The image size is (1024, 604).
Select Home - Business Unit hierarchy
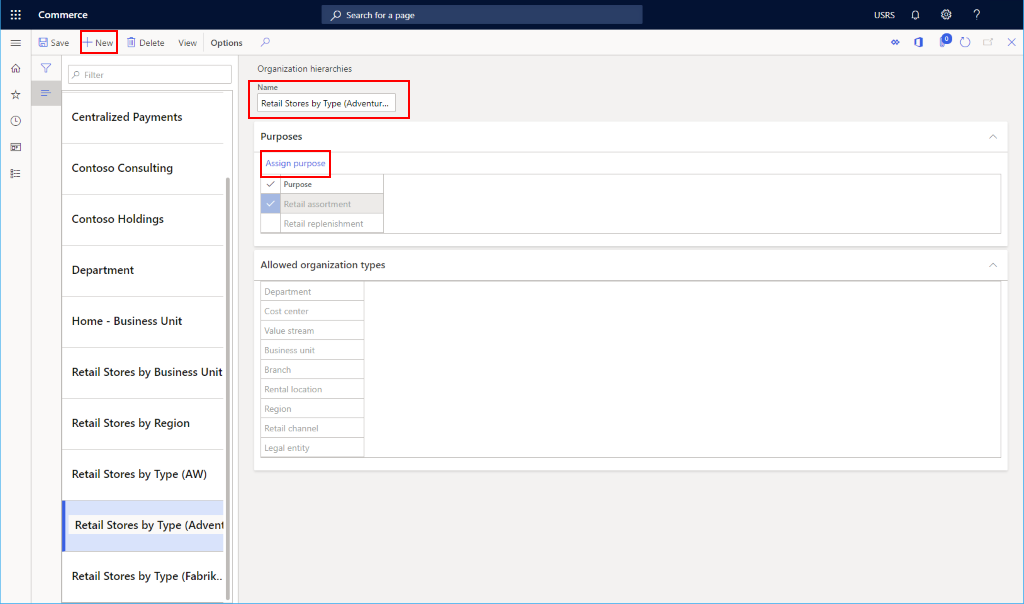142,321
